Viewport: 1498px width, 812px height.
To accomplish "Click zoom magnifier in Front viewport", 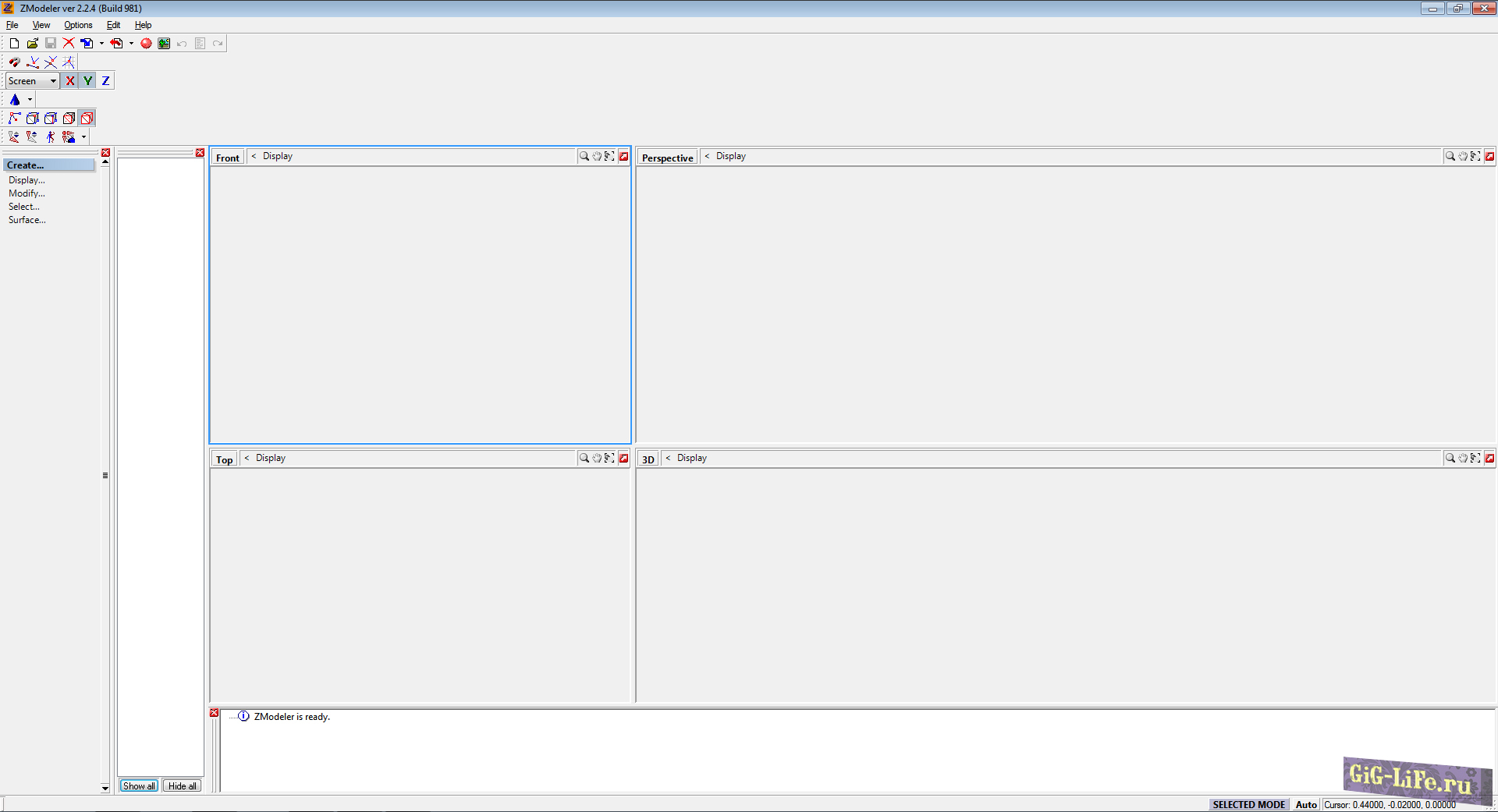I will click(584, 157).
